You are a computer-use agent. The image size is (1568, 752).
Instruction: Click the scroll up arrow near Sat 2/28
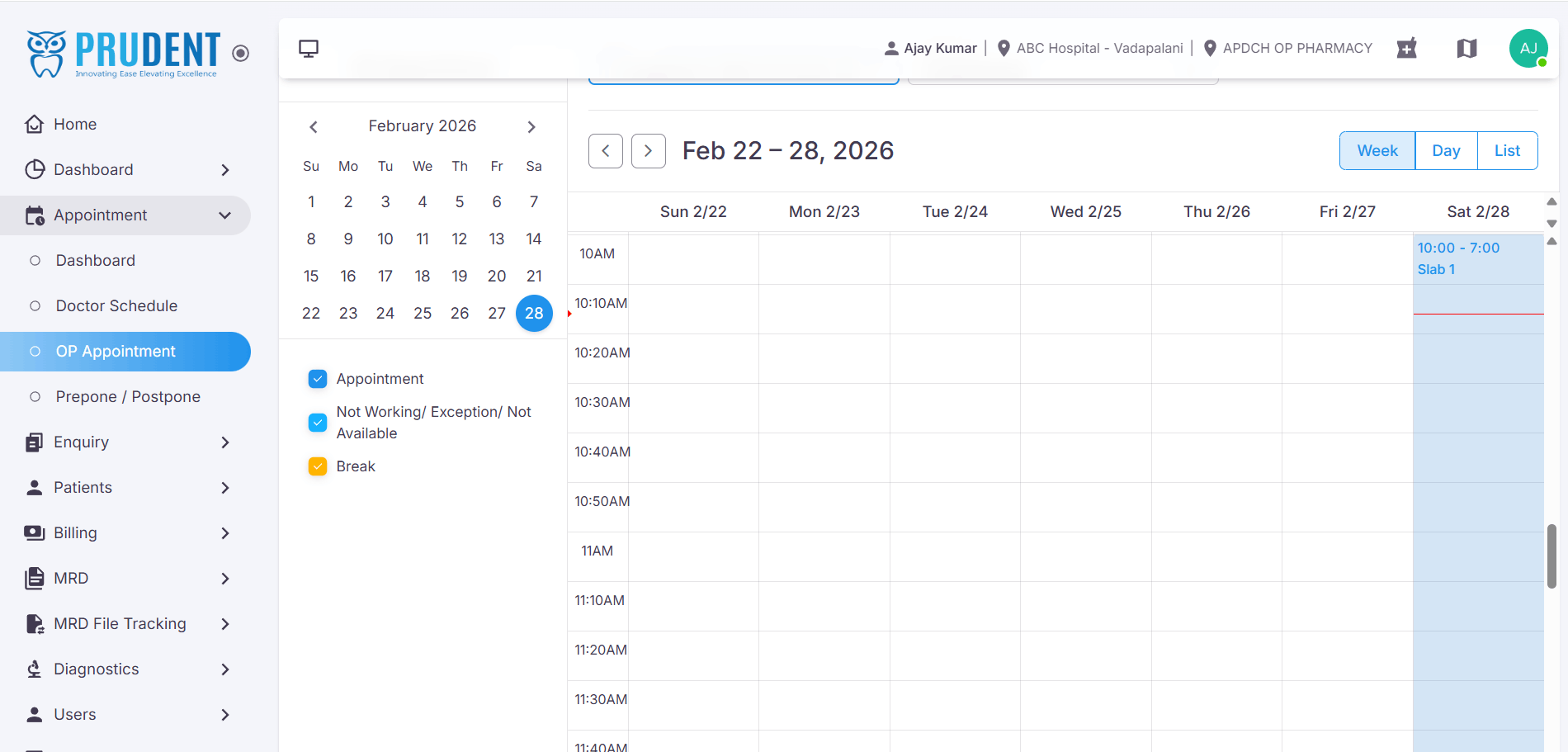[x=1551, y=201]
